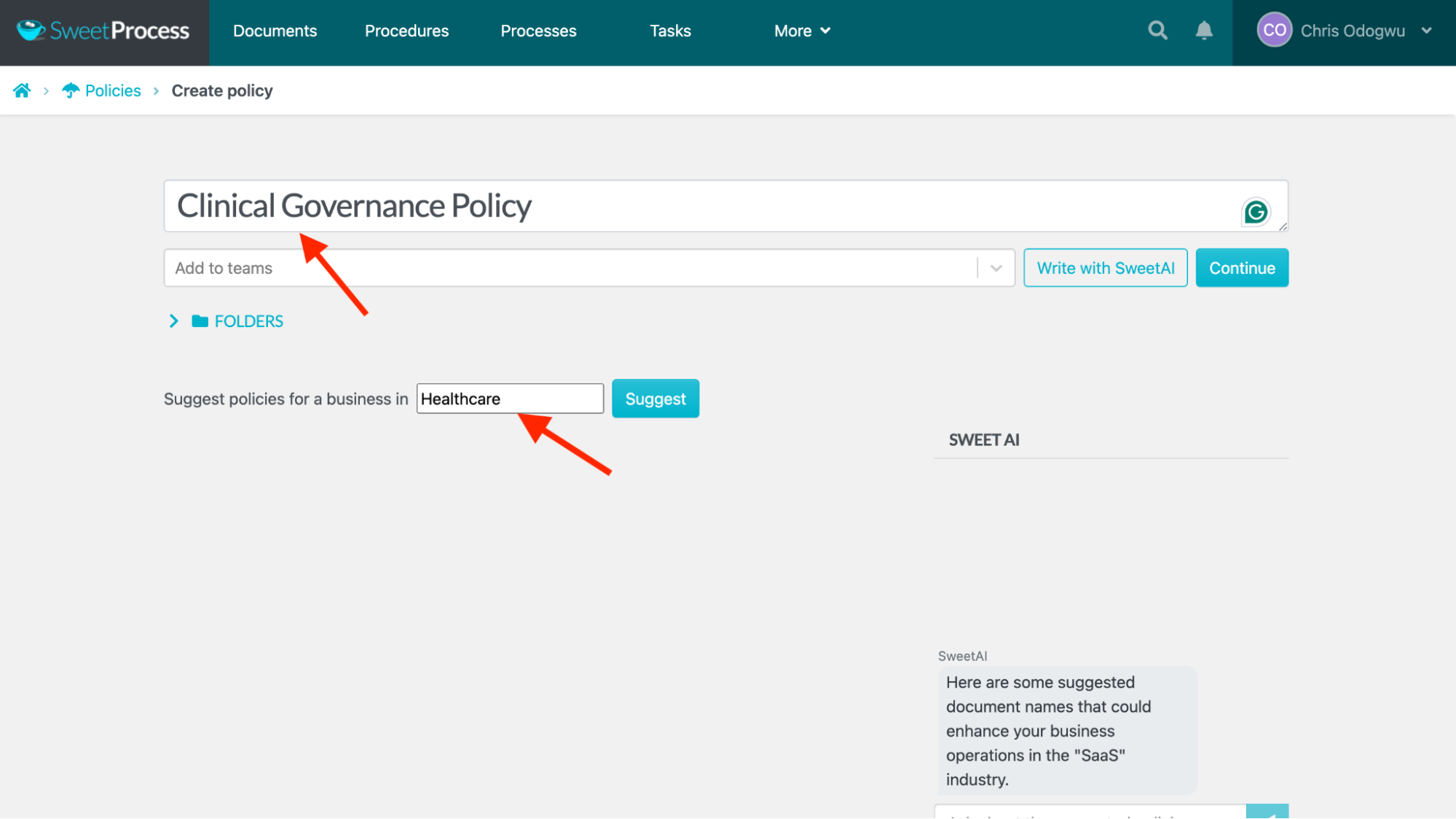Expand the FOLDERS section
The image size is (1456, 819).
point(173,321)
